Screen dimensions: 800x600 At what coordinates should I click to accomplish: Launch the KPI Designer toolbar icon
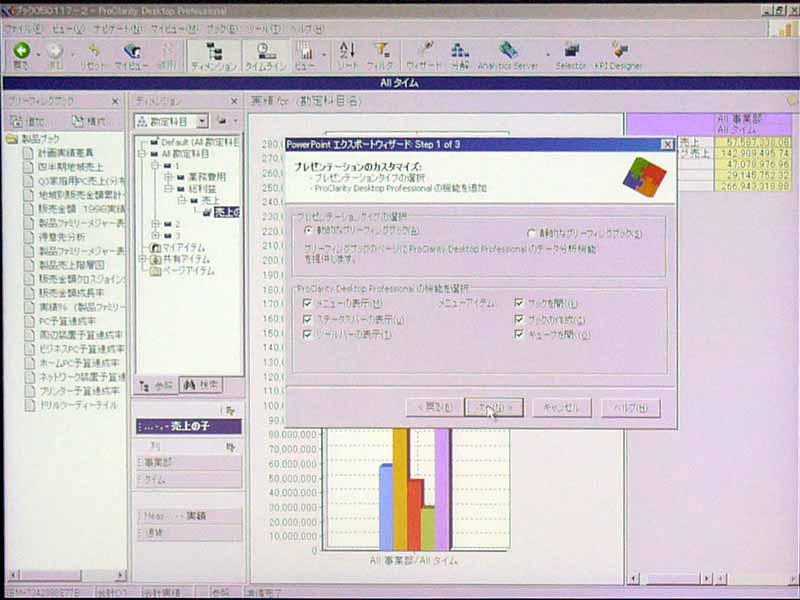619,50
